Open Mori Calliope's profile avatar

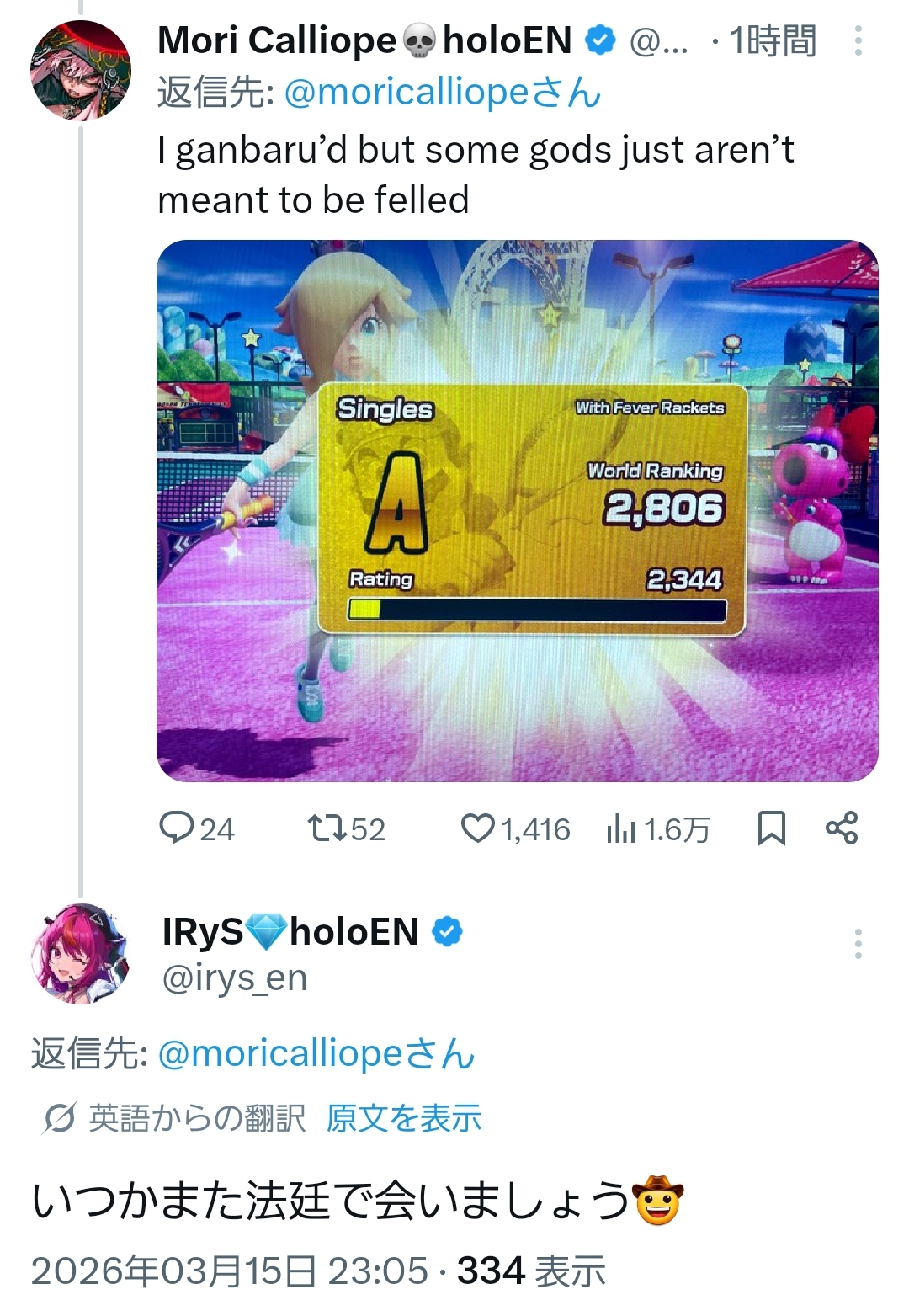pyautogui.click(x=81, y=71)
